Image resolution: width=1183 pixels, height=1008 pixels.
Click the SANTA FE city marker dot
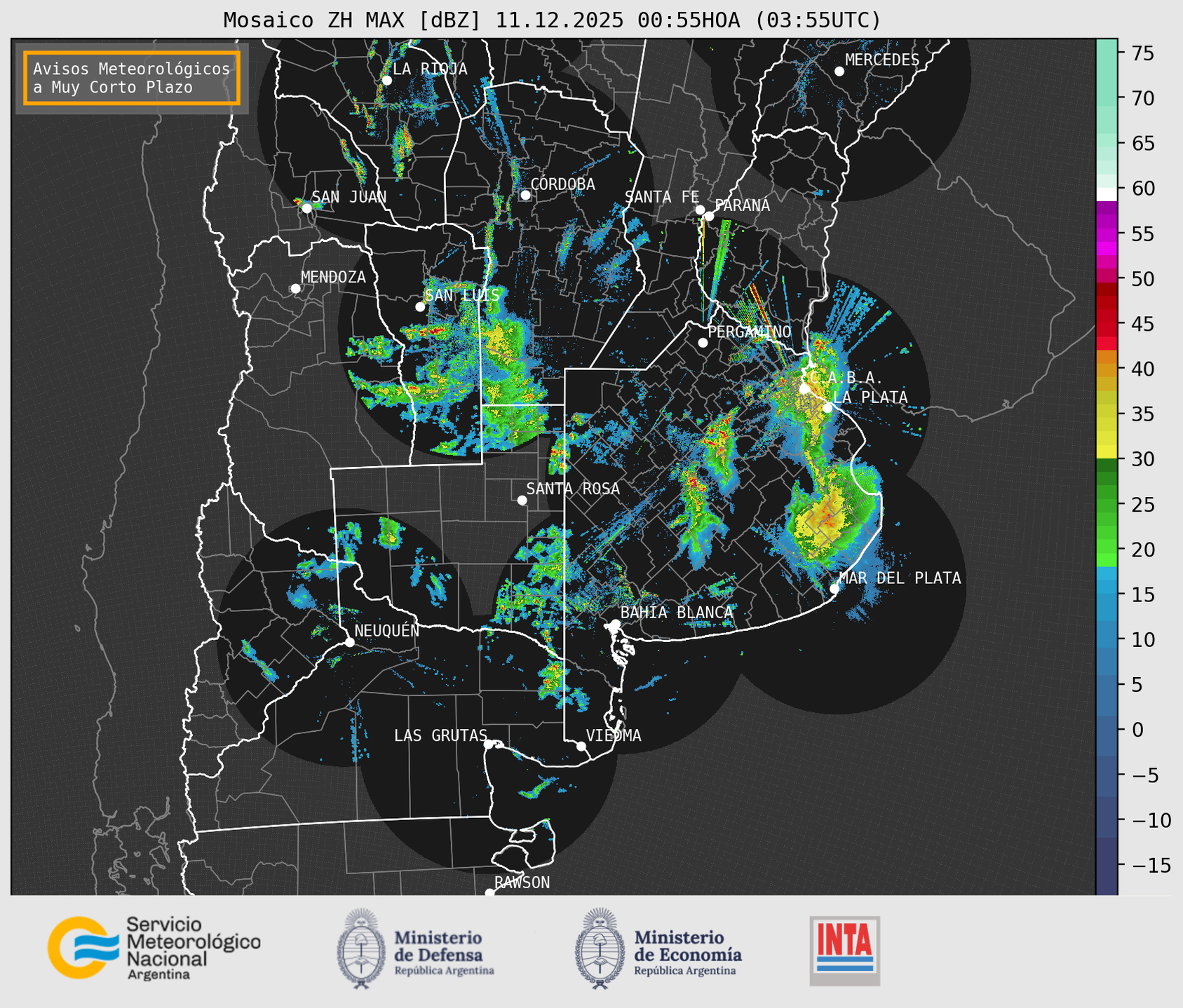[x=700, y=210]
